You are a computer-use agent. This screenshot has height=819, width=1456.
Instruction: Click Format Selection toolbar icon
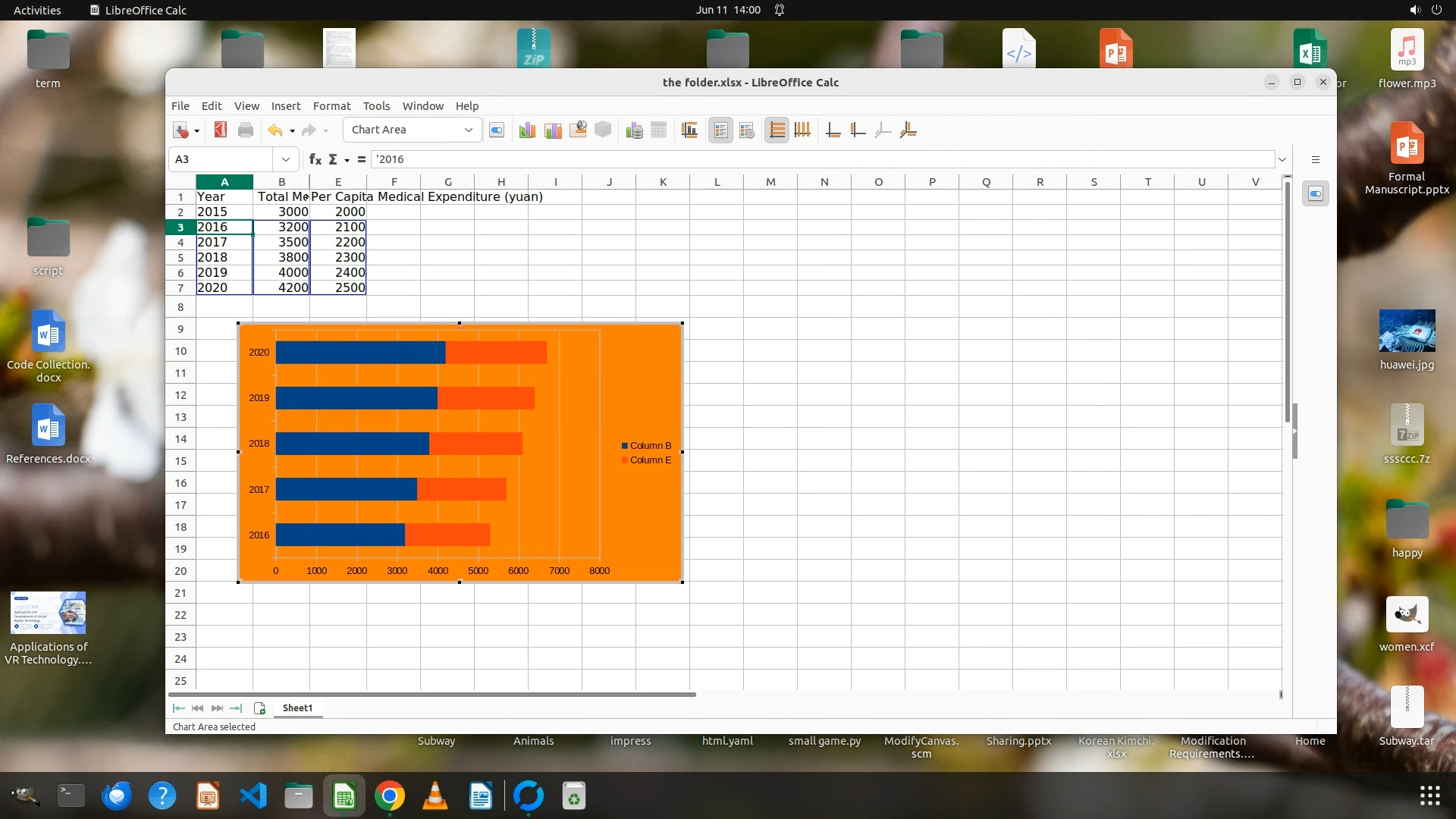click(x=497, y=130)
